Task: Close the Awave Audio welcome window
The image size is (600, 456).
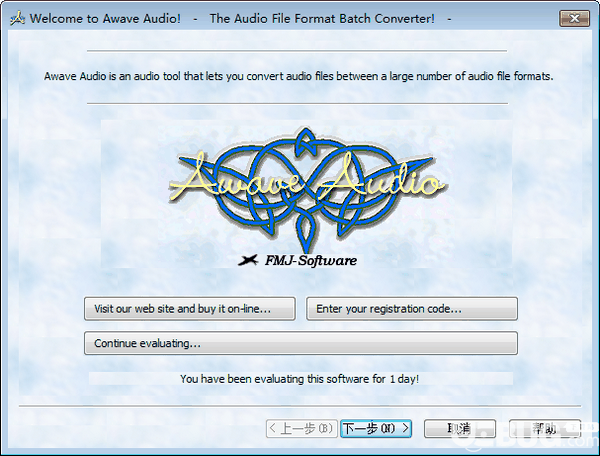Action: tap(574, 18)
